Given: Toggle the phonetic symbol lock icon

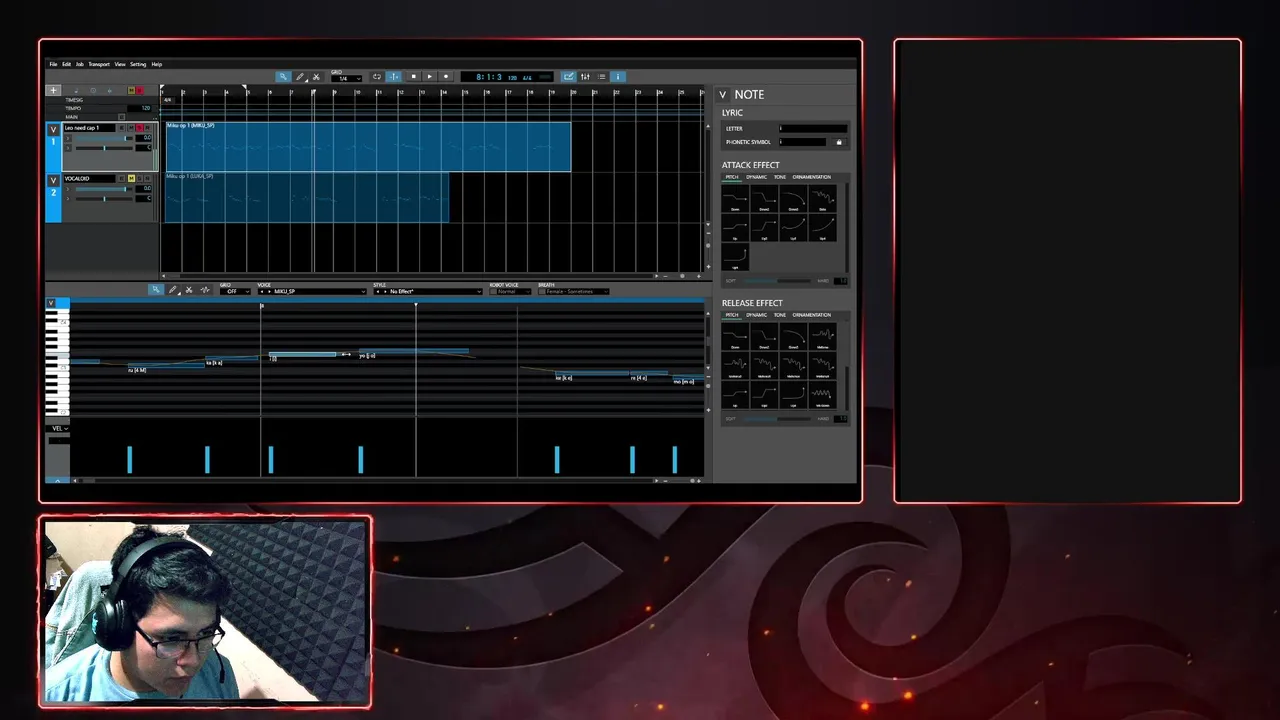Looking at the screenshot, I should point(839,142).
